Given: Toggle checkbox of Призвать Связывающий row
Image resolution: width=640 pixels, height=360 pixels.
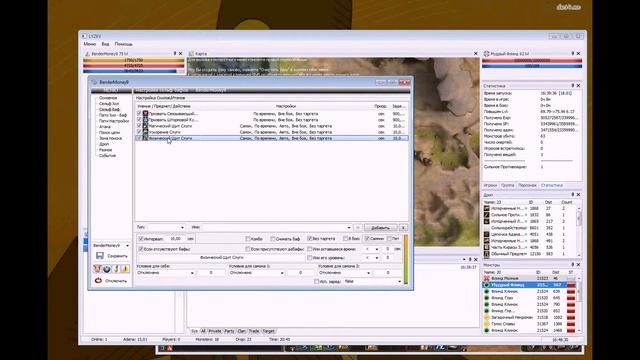Looking at the screenshot, I should (x=139, y=114).
